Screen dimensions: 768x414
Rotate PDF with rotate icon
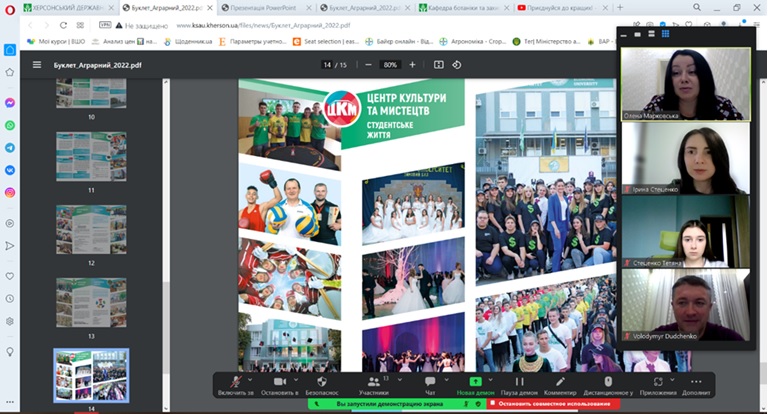pyautogui.click(x=456, y=65)
